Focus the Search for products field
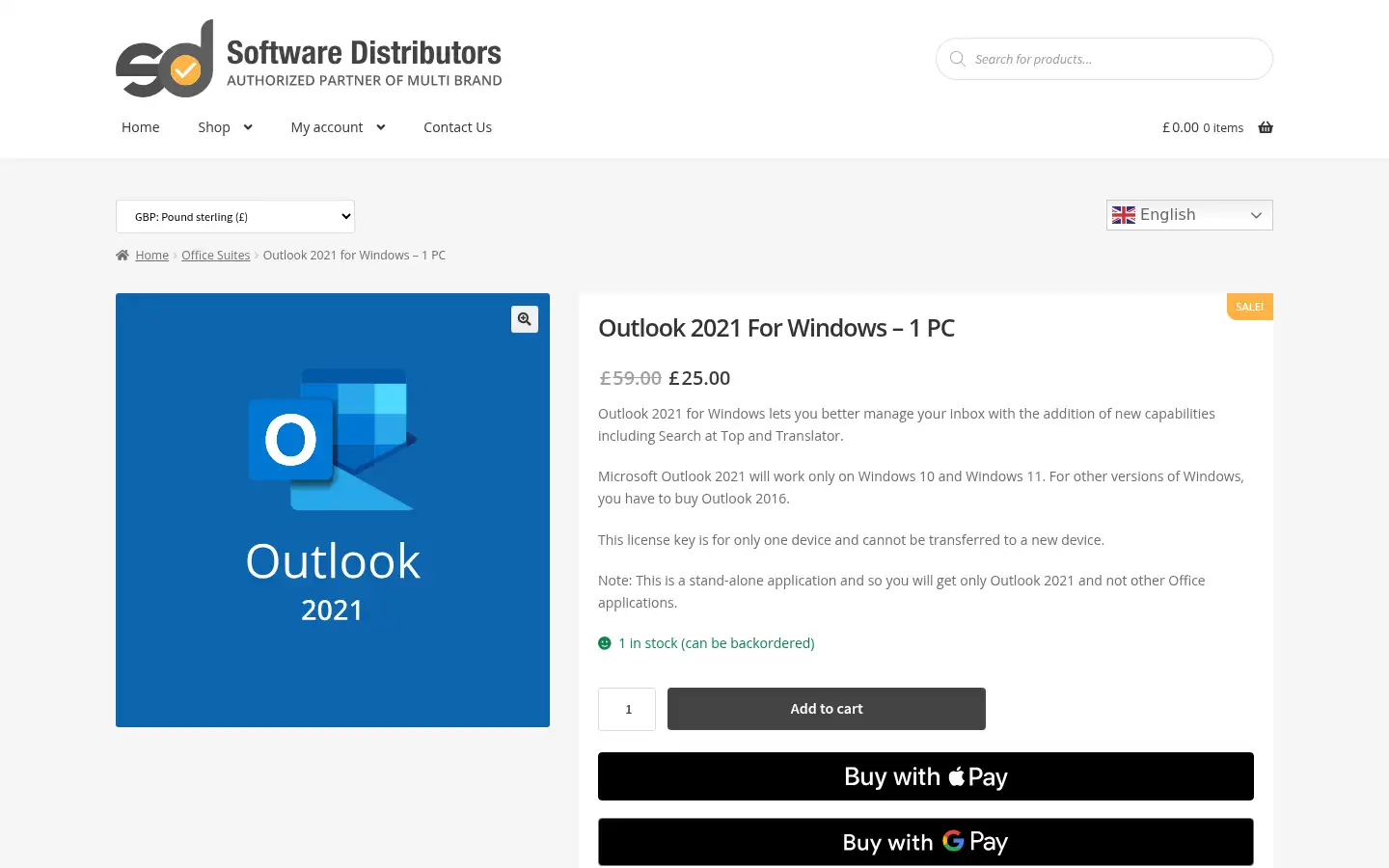Screen dimensions: 1389x868 [1104, 59]
